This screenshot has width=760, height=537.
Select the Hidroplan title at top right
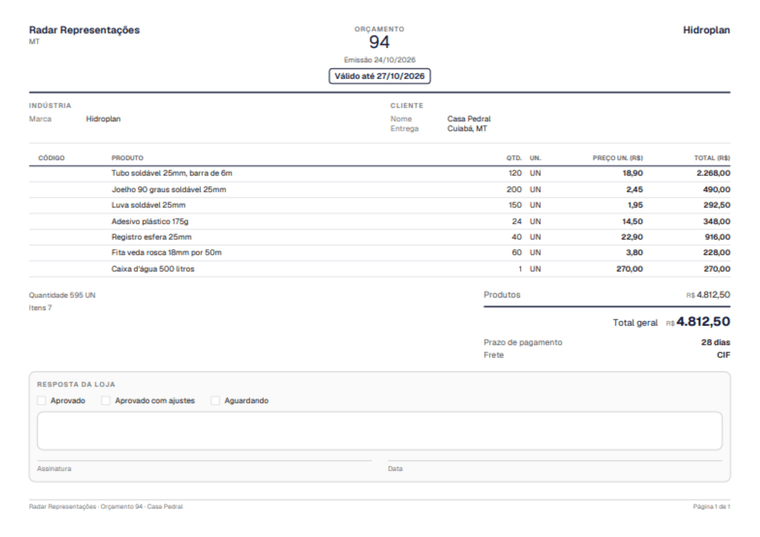click(x=706, y=30)
